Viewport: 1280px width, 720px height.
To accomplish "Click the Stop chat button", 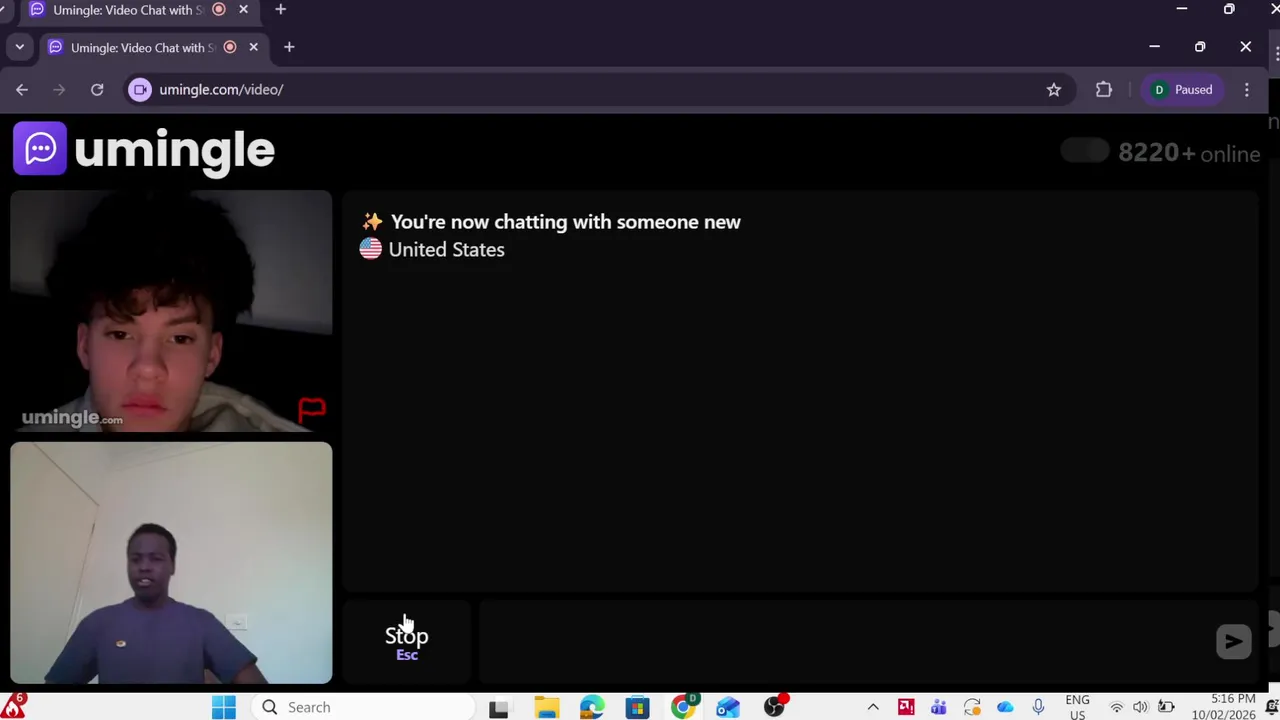I will coord(407,641).
